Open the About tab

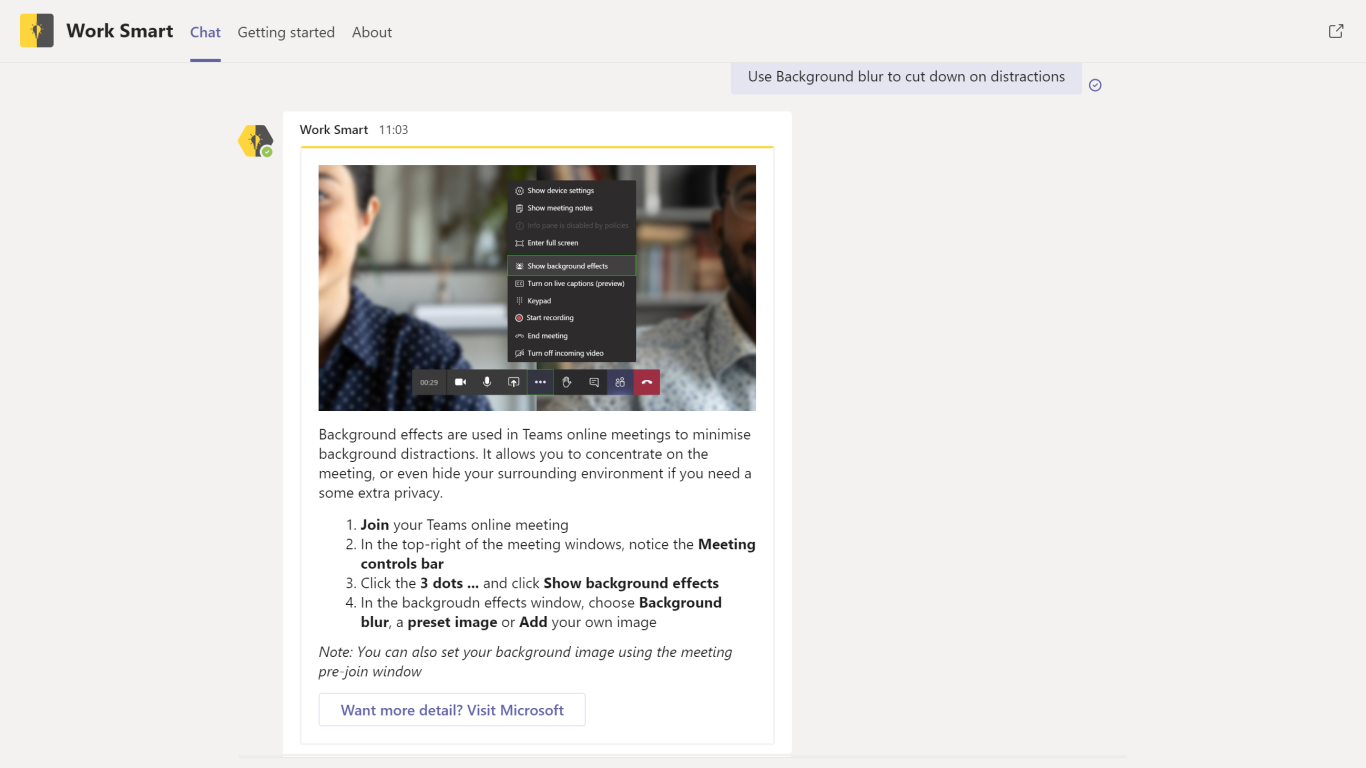(x=372, y=32)
